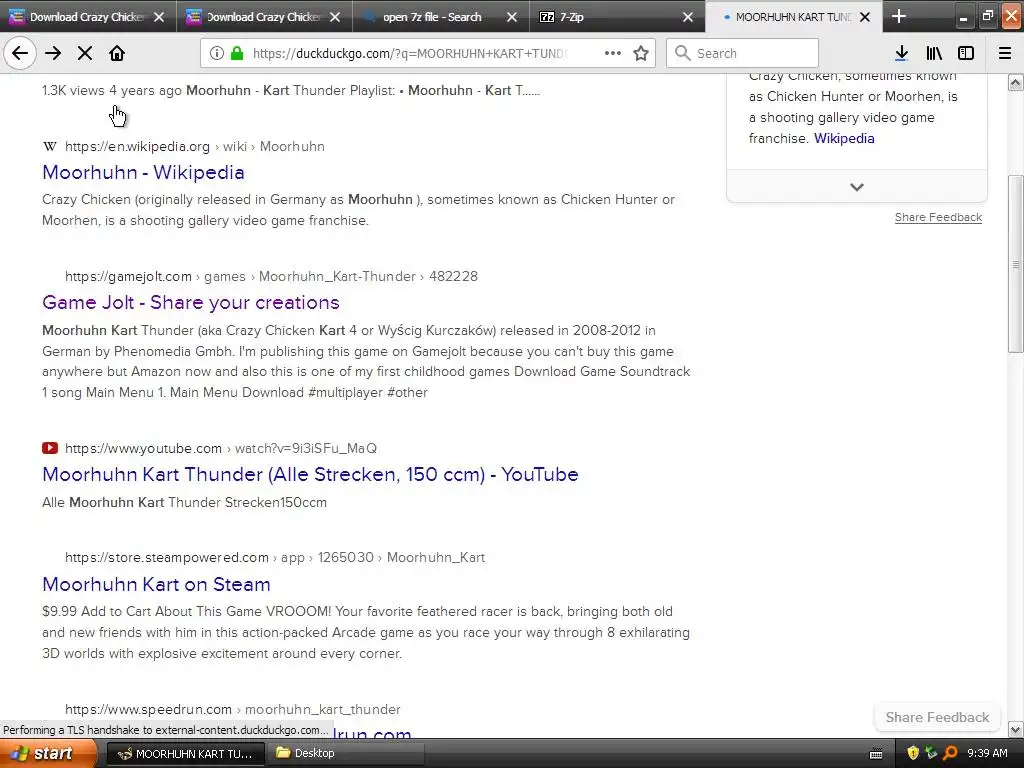1024x768 pixels.
Task: Click the 9:39 AM system clock
Action: tap(987, 754)
